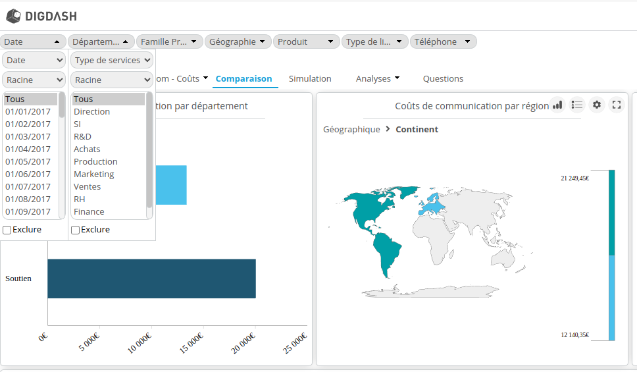
Task: Open the bar chart view icon
Action: (557, 105)
